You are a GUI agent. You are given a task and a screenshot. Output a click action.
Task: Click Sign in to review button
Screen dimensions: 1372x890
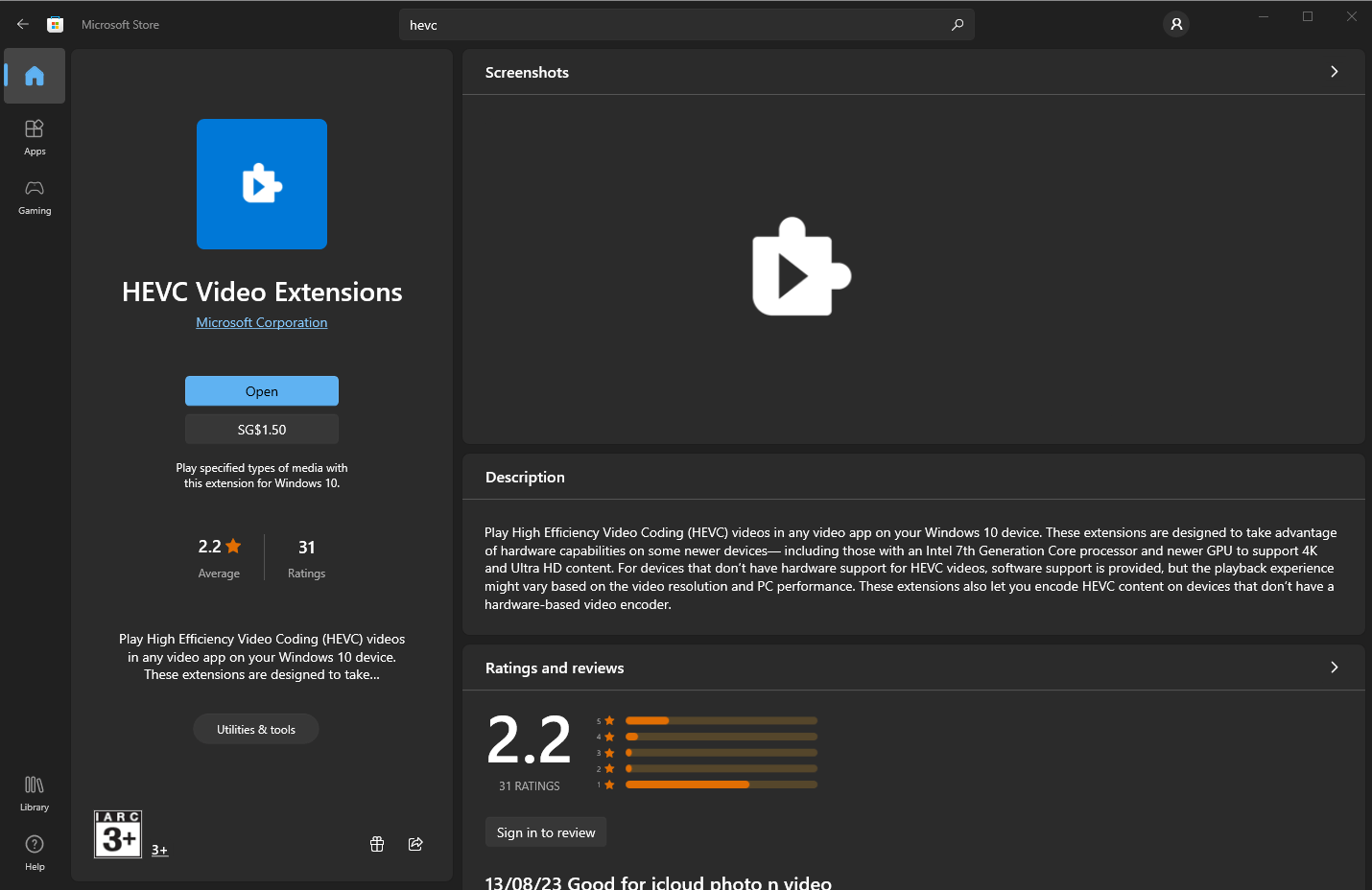pos(546,832)
